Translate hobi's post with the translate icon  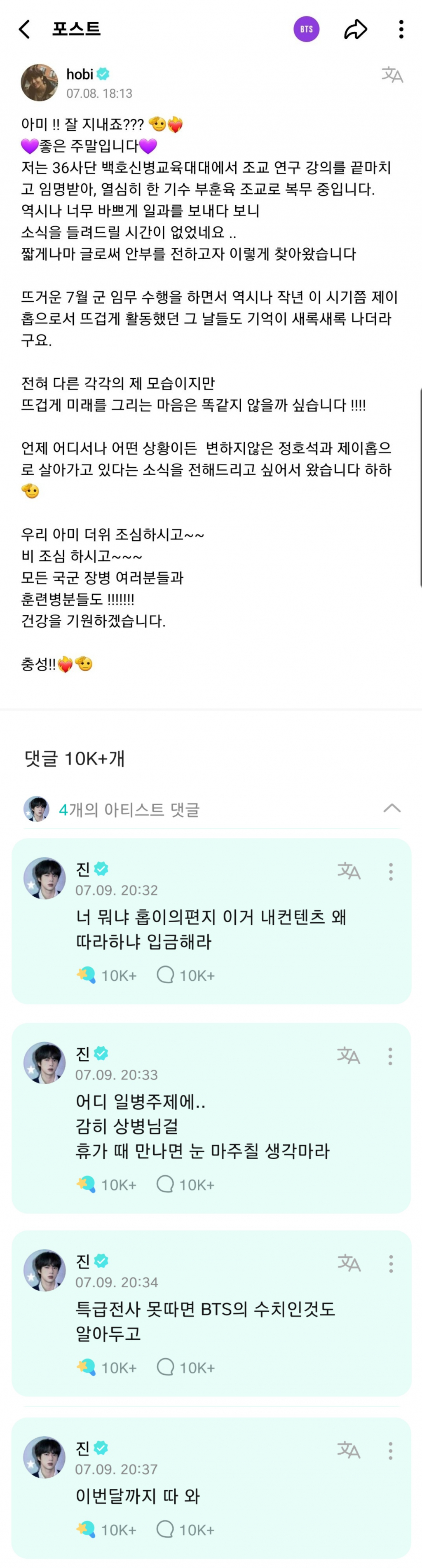(x=392, y=75)
